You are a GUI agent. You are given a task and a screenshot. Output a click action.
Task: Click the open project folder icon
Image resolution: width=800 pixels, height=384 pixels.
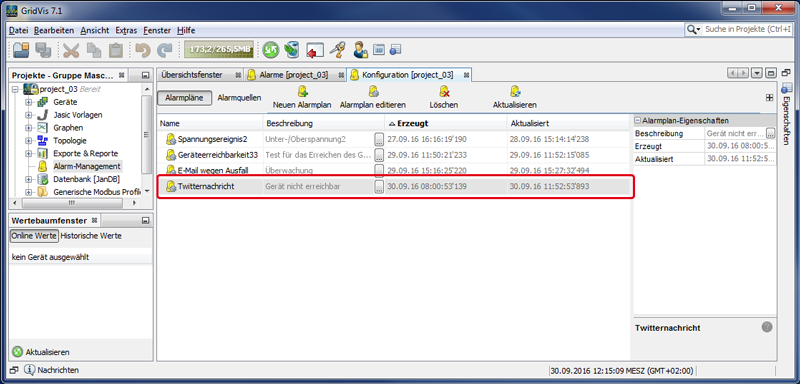[21, 50]
